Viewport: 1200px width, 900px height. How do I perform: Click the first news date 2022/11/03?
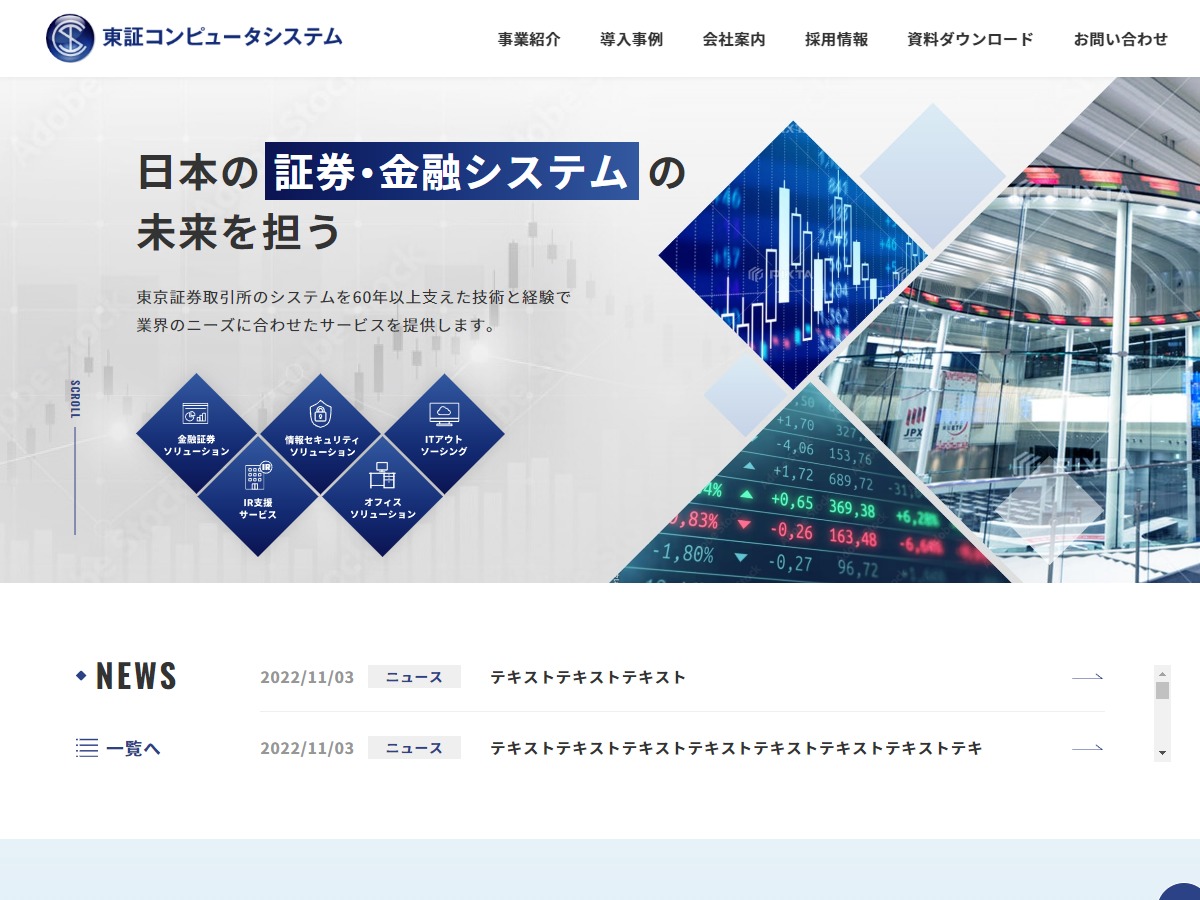pyautogui.click(x=307, y=677)
